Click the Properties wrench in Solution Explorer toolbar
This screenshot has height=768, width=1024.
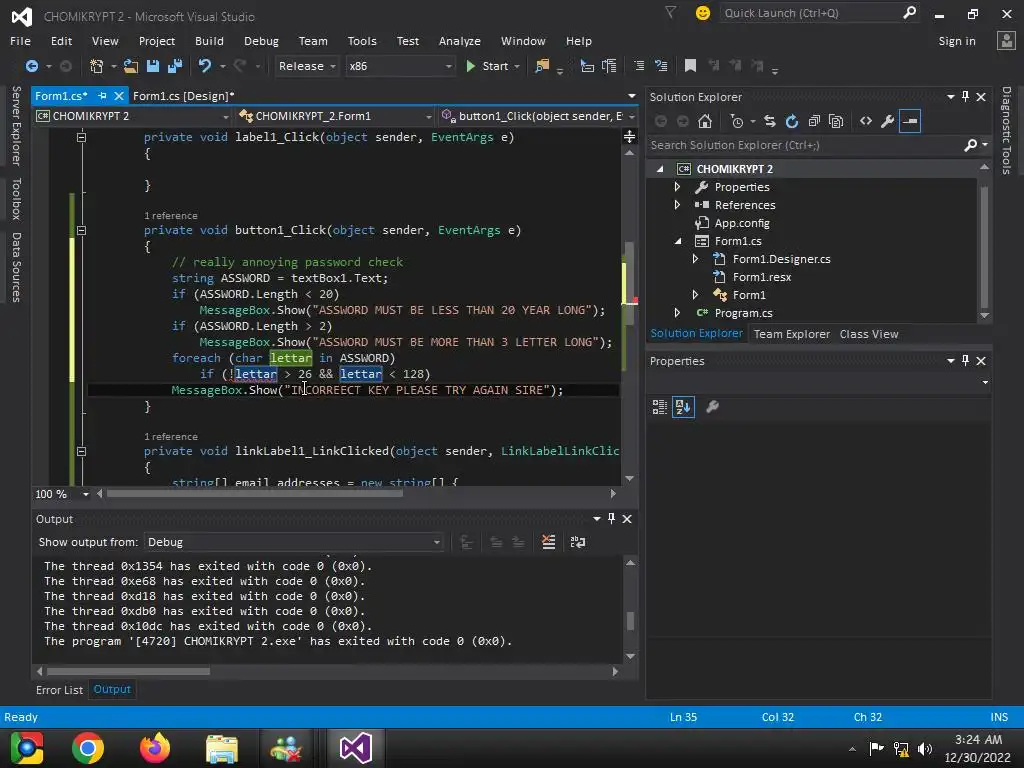[887, 121]
